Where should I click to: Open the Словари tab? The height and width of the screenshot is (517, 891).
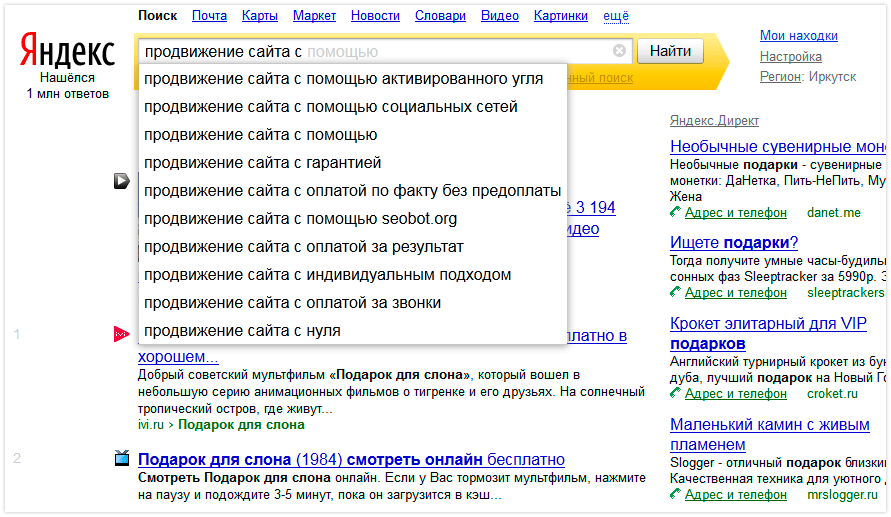pyautogui.click(x=440, y=16)
